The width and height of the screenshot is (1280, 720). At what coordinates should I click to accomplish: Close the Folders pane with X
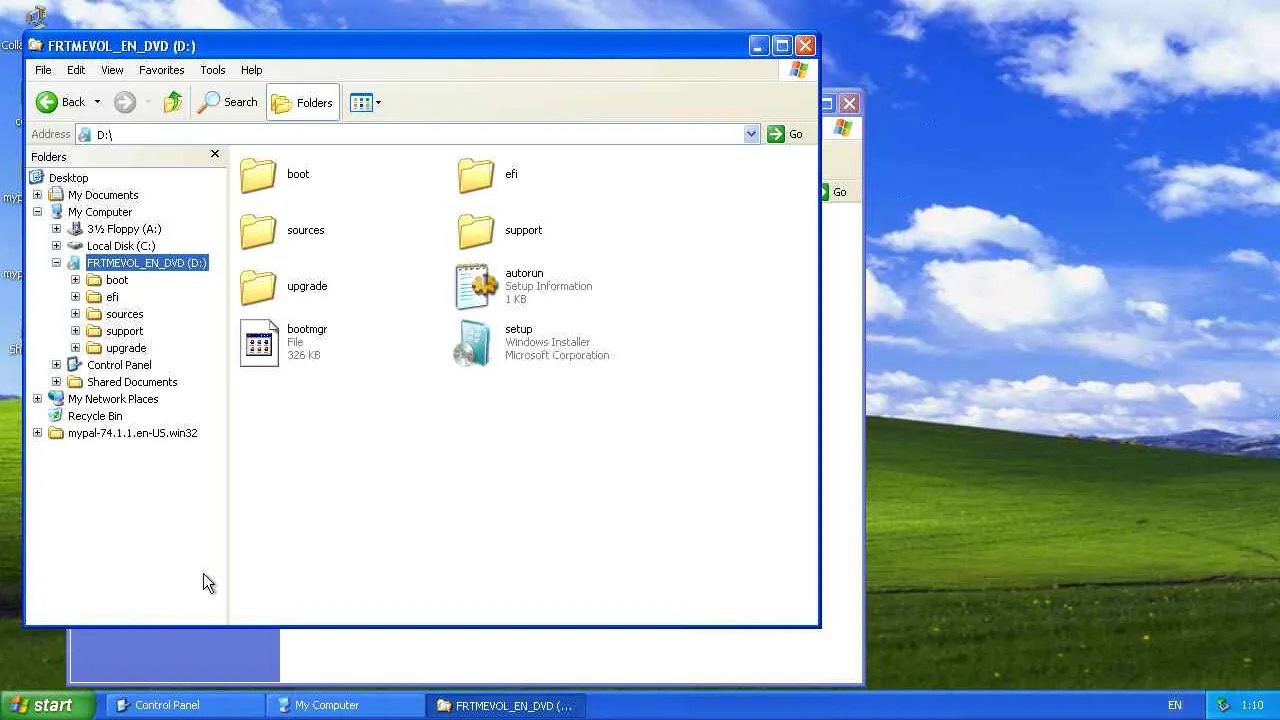[x=214, y=154]
